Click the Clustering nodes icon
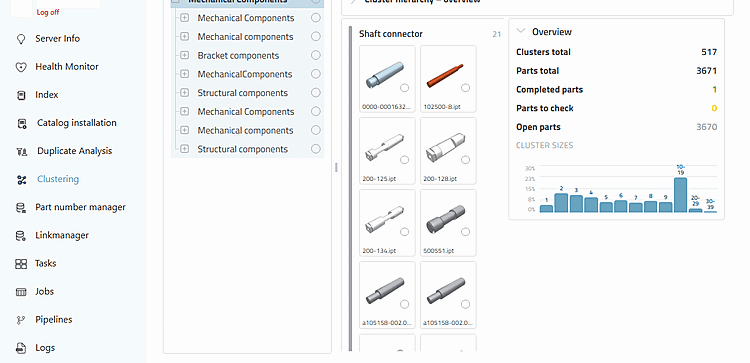 pos(21,180)
